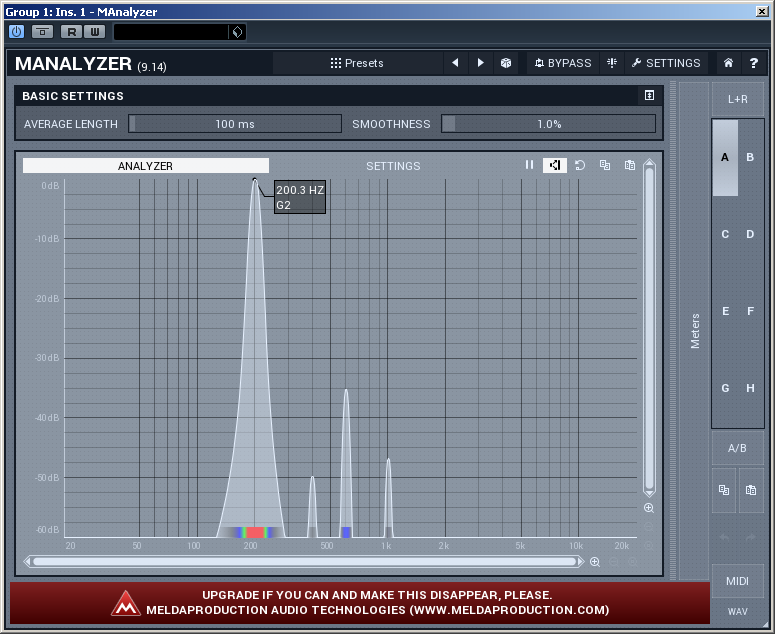Switch to the analyzer SETTINGS tab
Screen dimensions: 775x634
click(x=393, y=166)
